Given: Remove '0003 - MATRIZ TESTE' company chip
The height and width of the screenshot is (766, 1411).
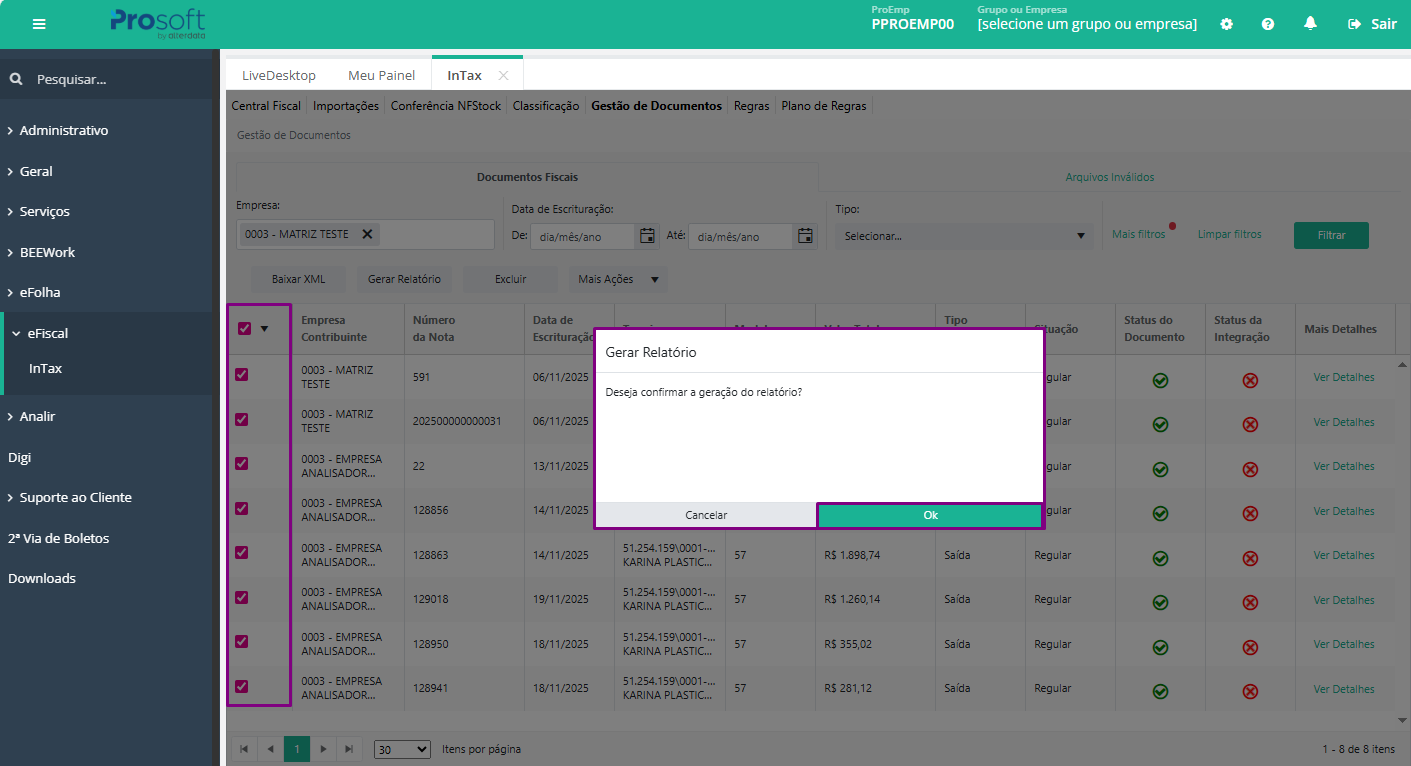Looking at the screenshot, I should click(x=367, y=234).
